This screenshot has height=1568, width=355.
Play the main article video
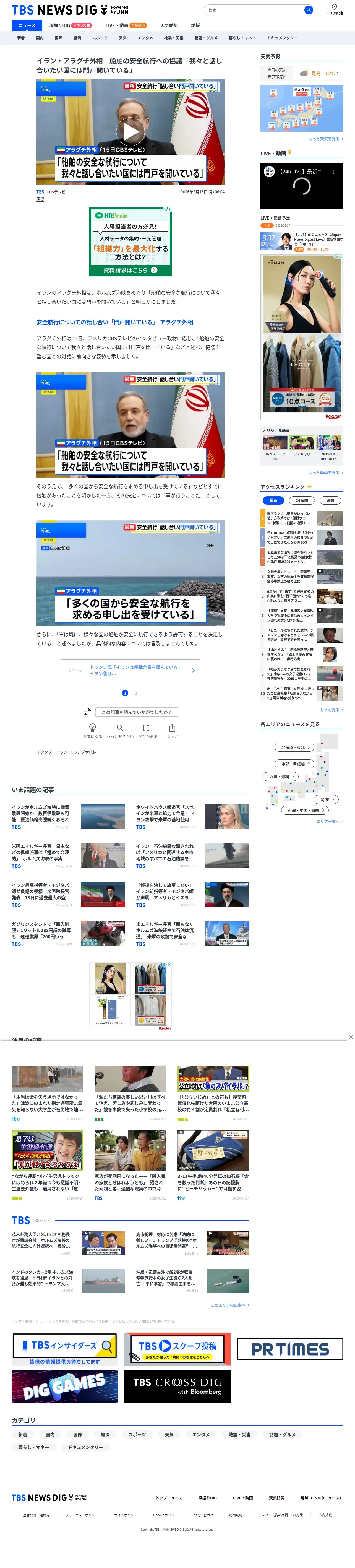130,131
